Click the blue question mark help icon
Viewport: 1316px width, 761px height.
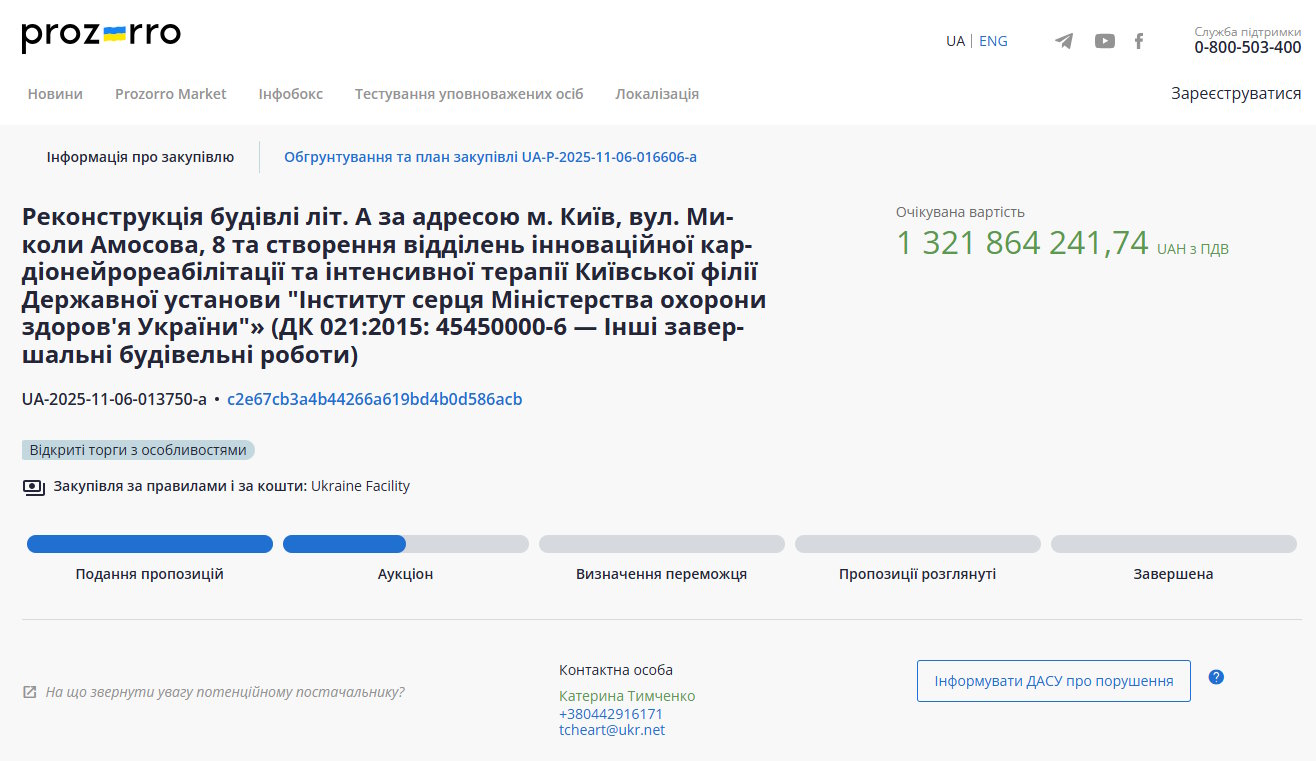pyautogui.click(x=1216, y=677)
